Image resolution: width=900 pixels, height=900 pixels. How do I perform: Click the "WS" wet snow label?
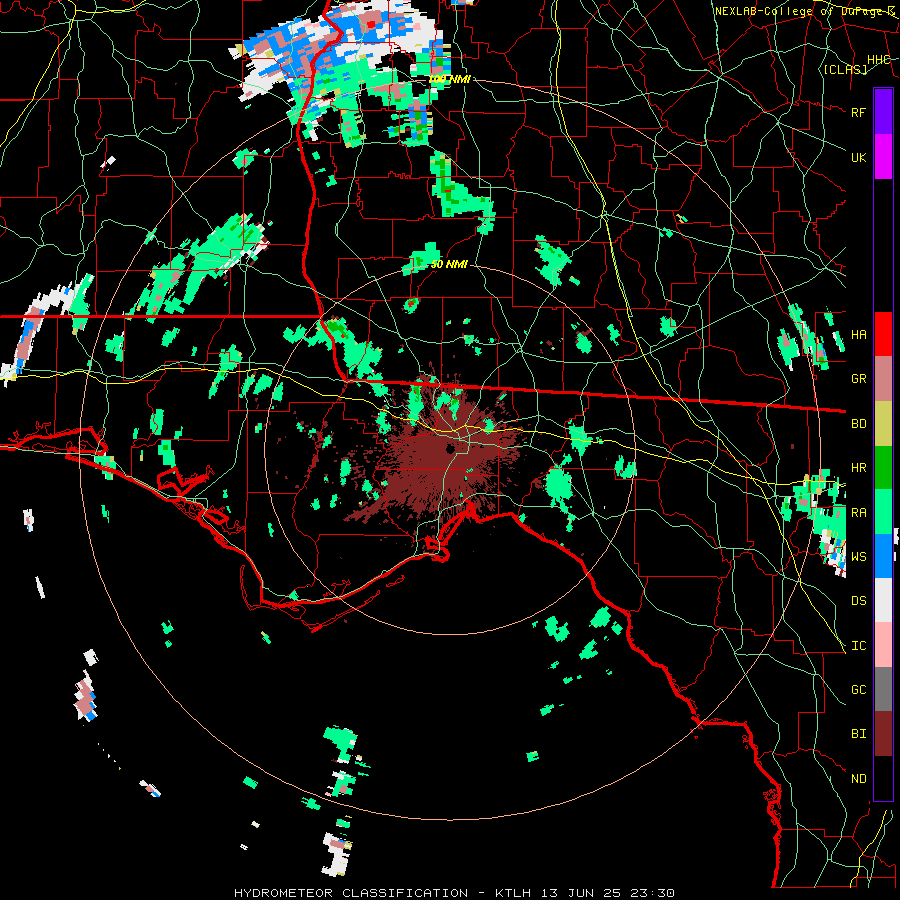click(858, 557)
